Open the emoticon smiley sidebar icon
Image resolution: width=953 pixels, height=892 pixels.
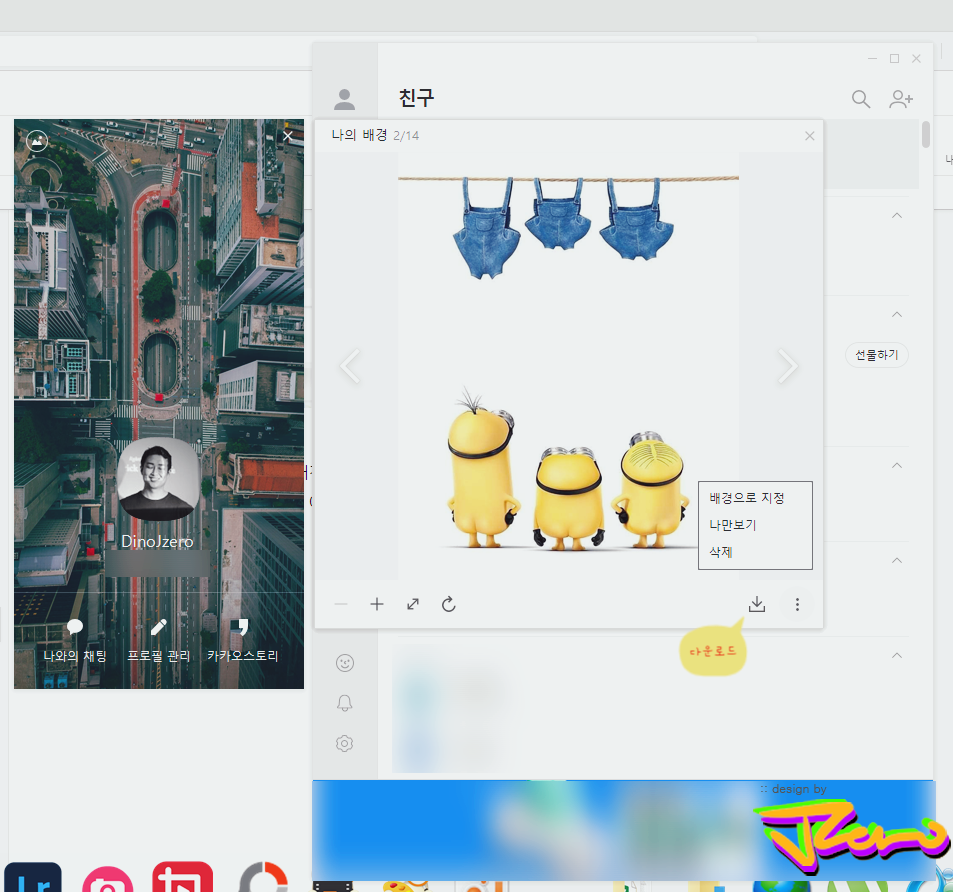(x=345, y=662)
